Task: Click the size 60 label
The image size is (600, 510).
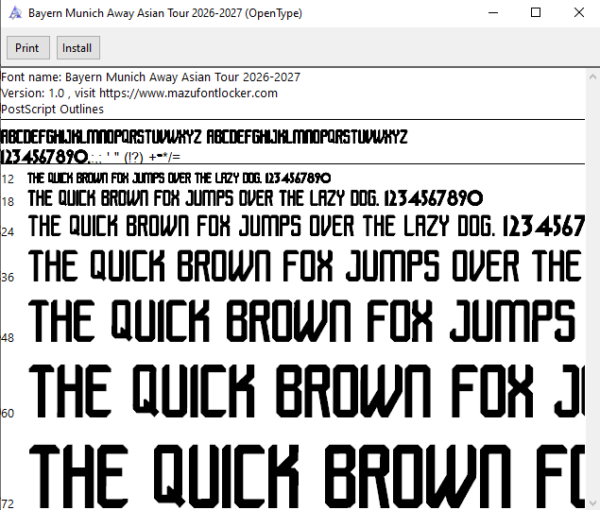Action: coord(7,413)
